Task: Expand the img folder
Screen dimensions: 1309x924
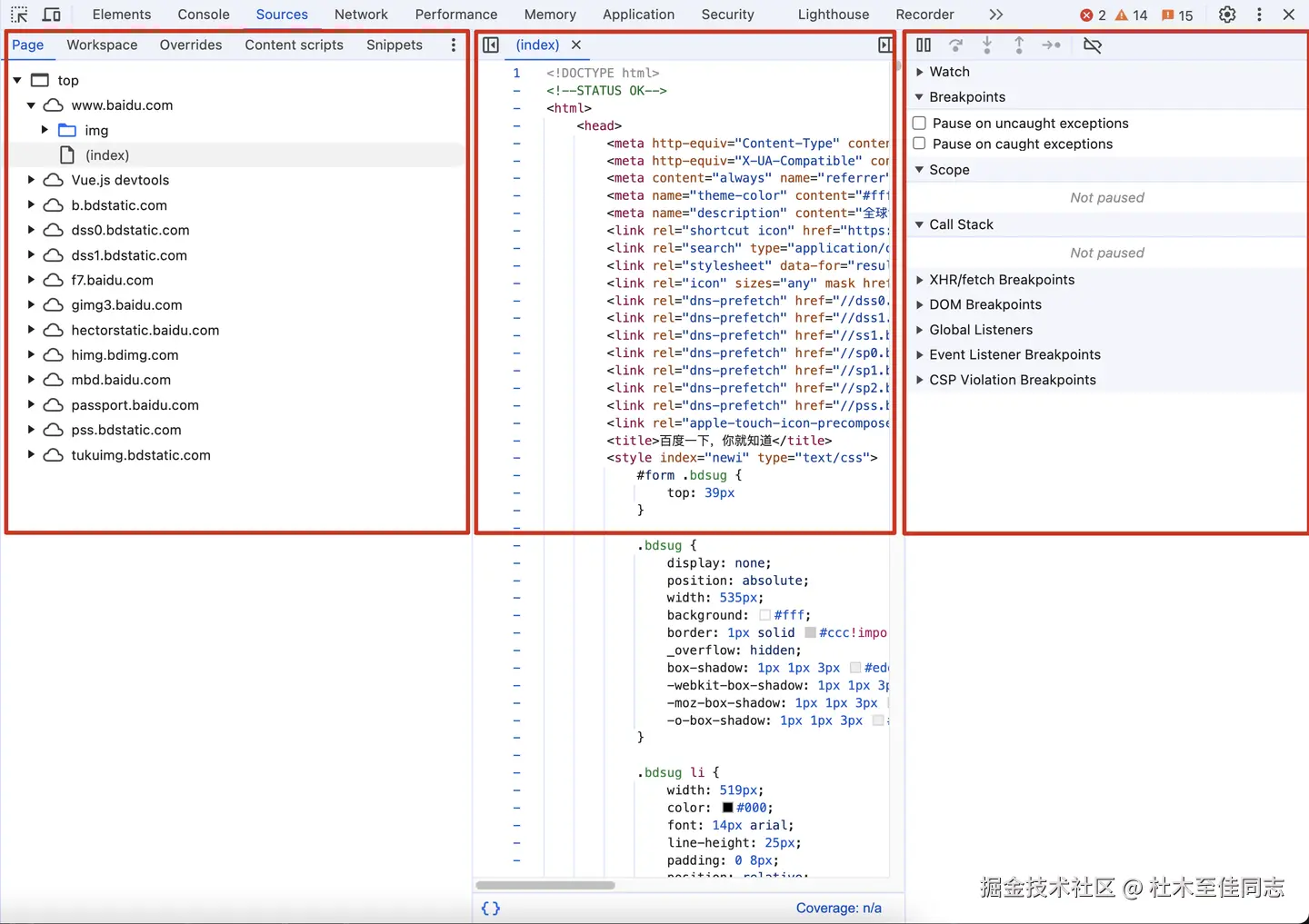Action: (x=45, y=130)
